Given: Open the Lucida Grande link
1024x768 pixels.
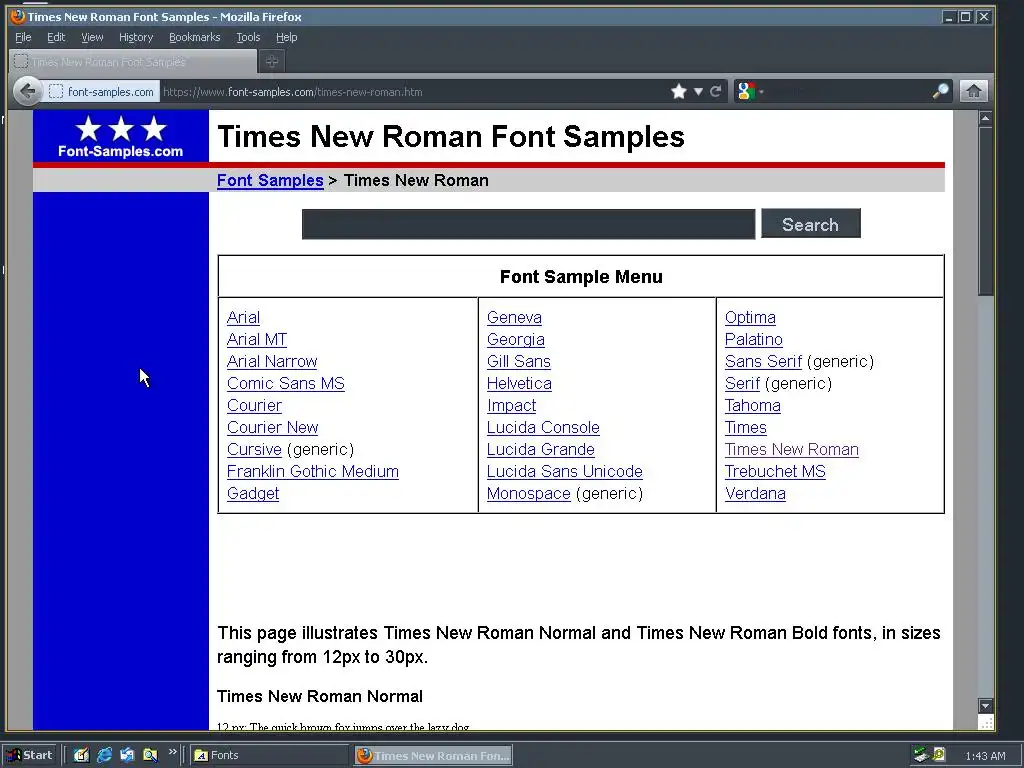Looking at the screenshot, I should pos(541,449).
